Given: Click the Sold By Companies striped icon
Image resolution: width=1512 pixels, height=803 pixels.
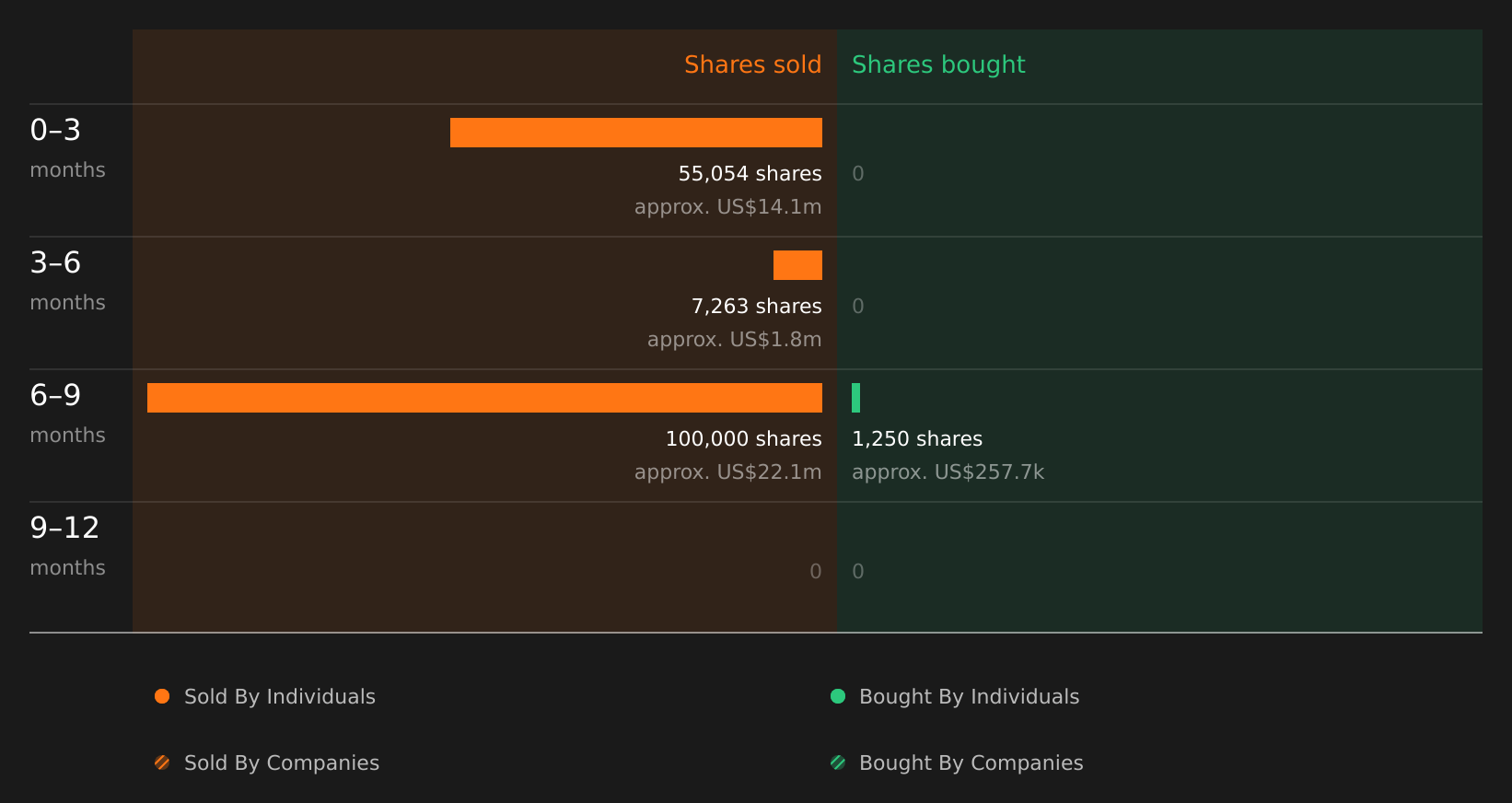Looking at the screenshot, I should coord(162,762).
